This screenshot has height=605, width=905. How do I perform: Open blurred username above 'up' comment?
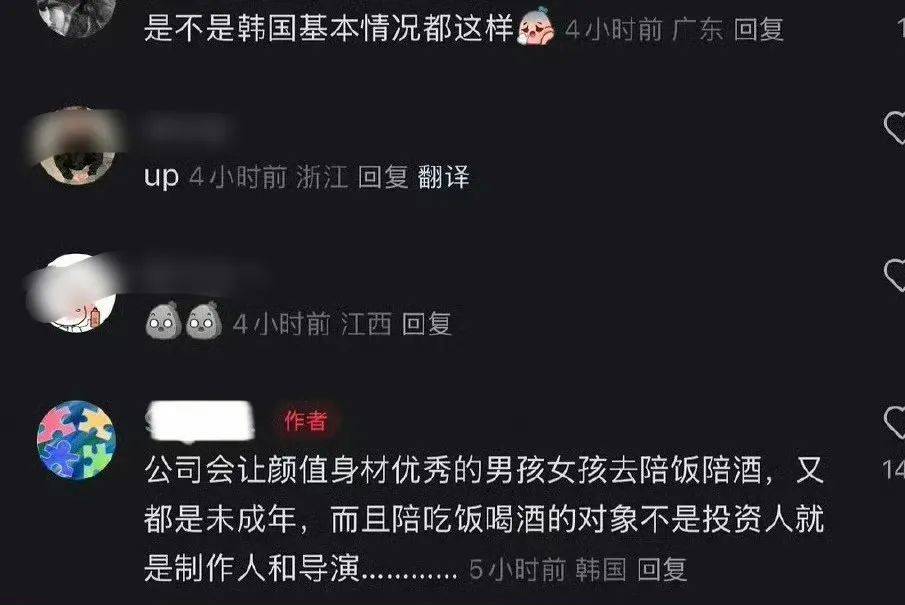tap(188, 128)
